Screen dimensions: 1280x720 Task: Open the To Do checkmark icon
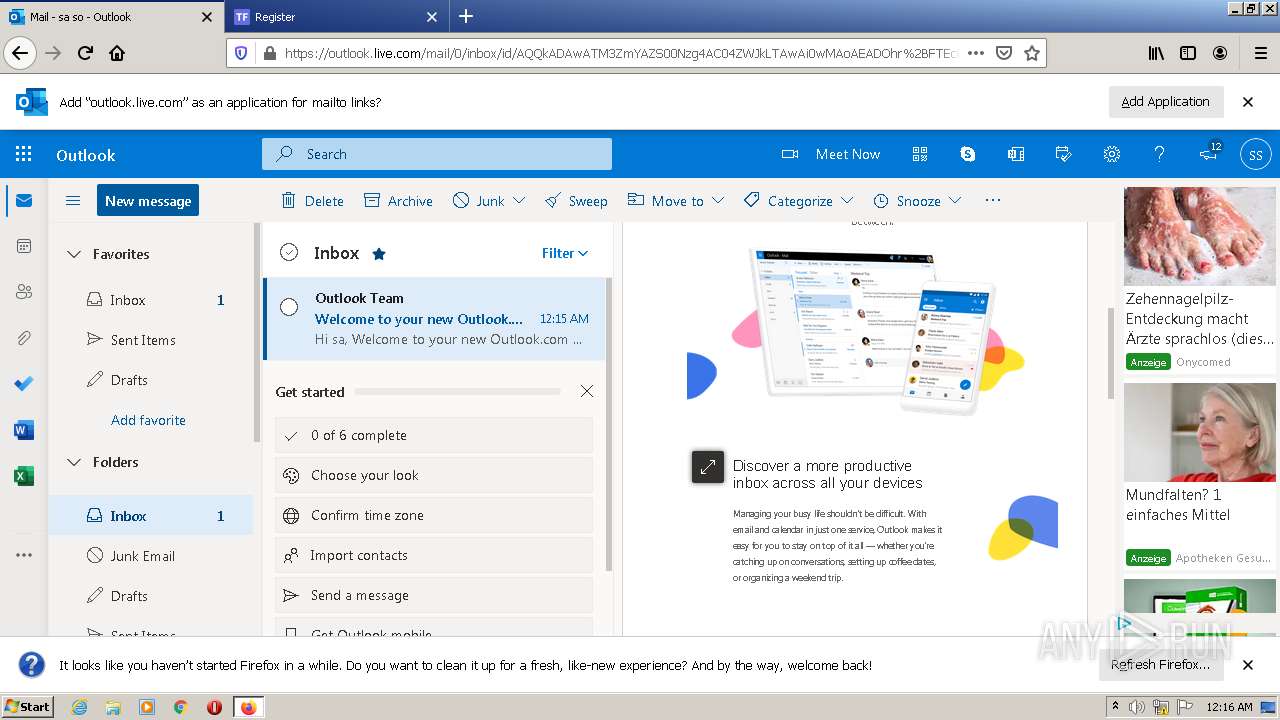coord(24,384)
